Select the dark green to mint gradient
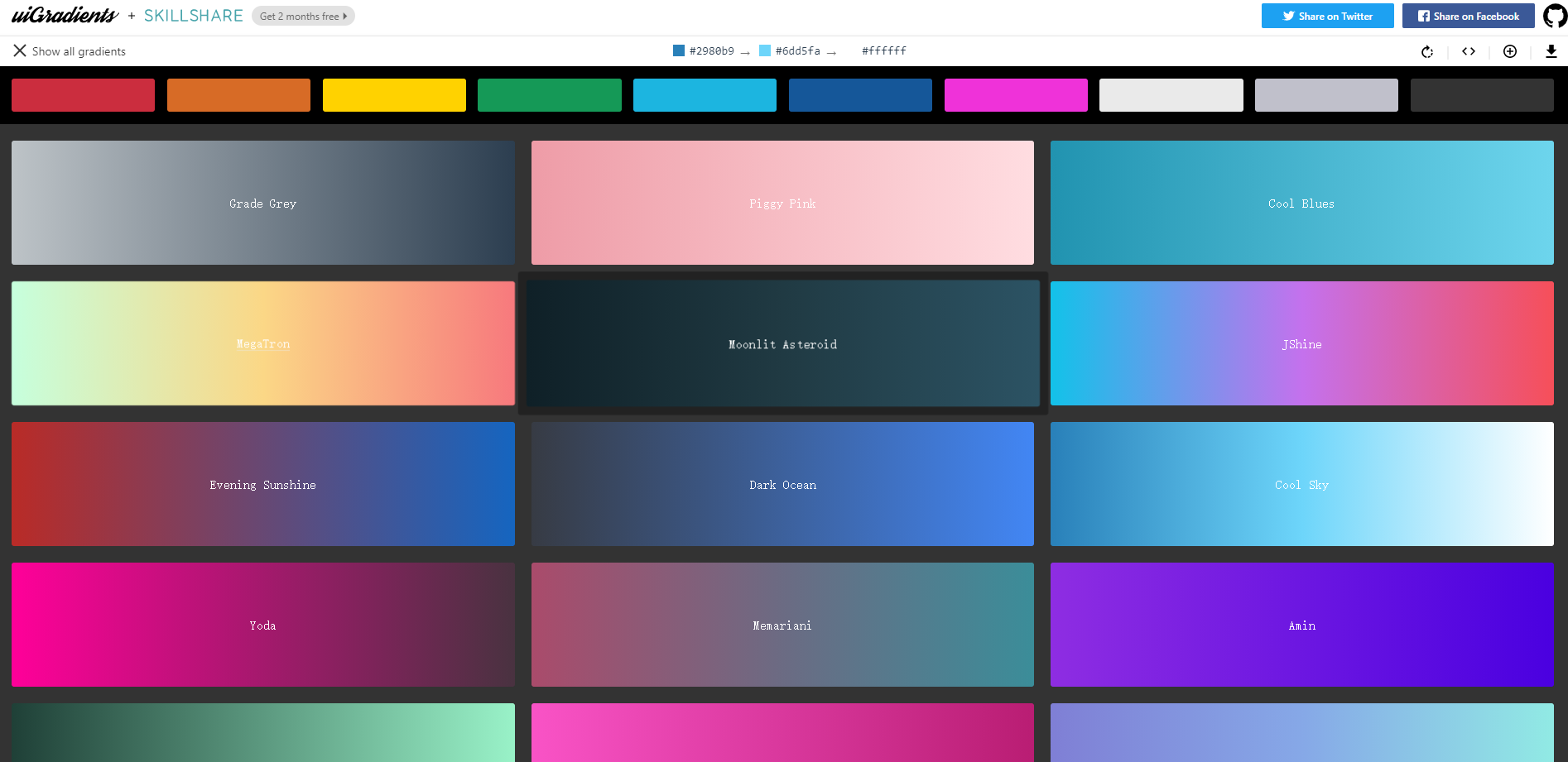This screenshot has height=762, width=1568. tap(263, 733)
